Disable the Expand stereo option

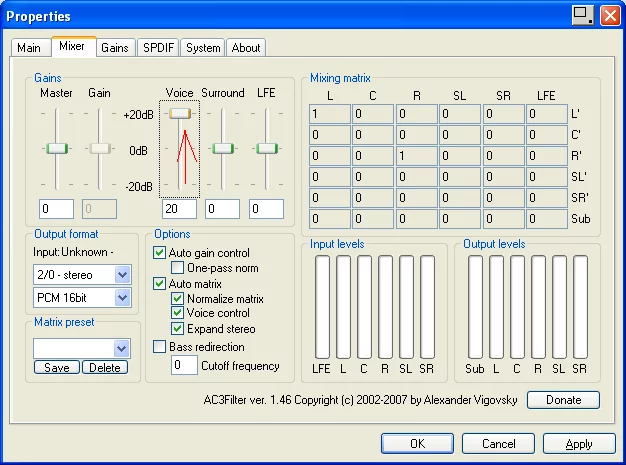[178, 329]
